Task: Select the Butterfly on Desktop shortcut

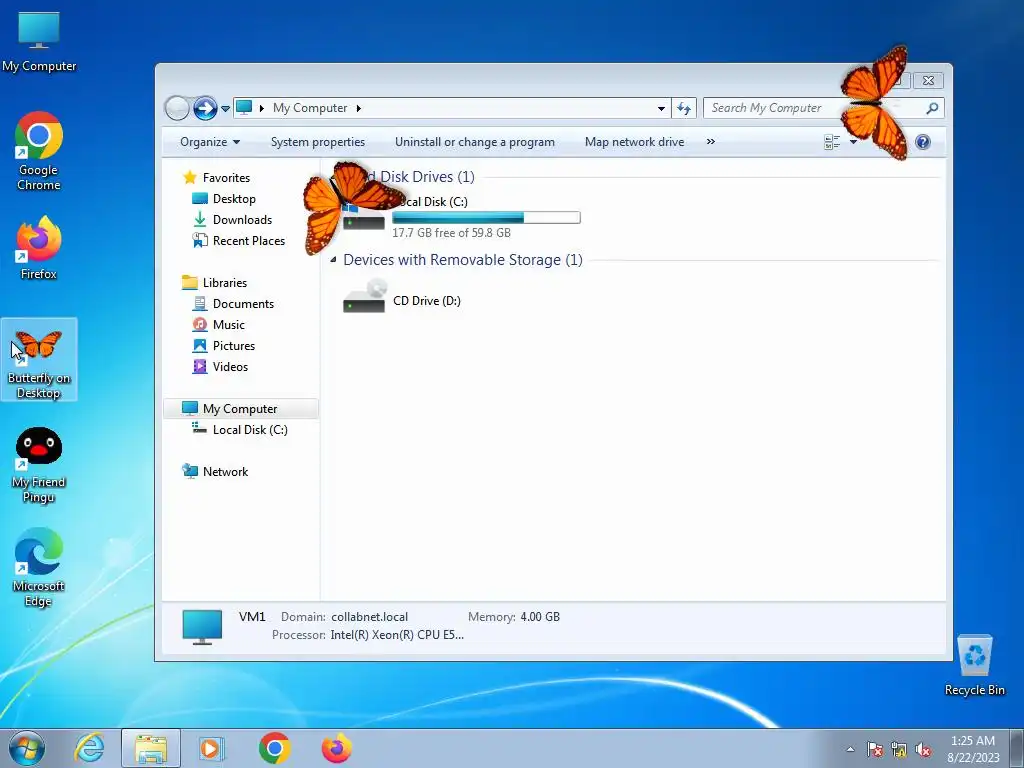Action: click(39, 360)
